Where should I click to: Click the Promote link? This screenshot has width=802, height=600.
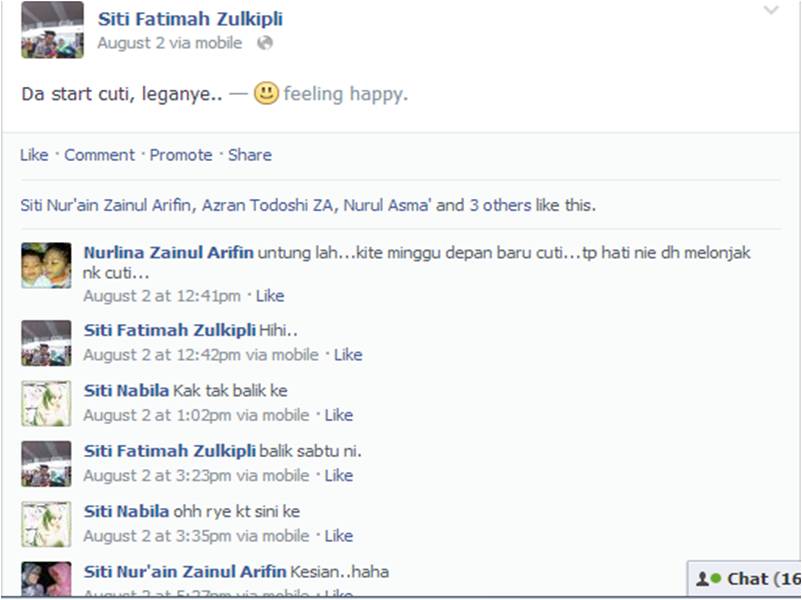pyautogui.click(x=181, y=154)
